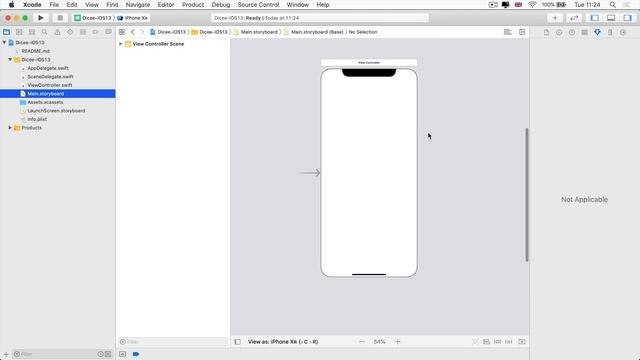The width and height of the screenshot is (640, 360).
Task: Go back in editor history
Action: pos(133,32)
